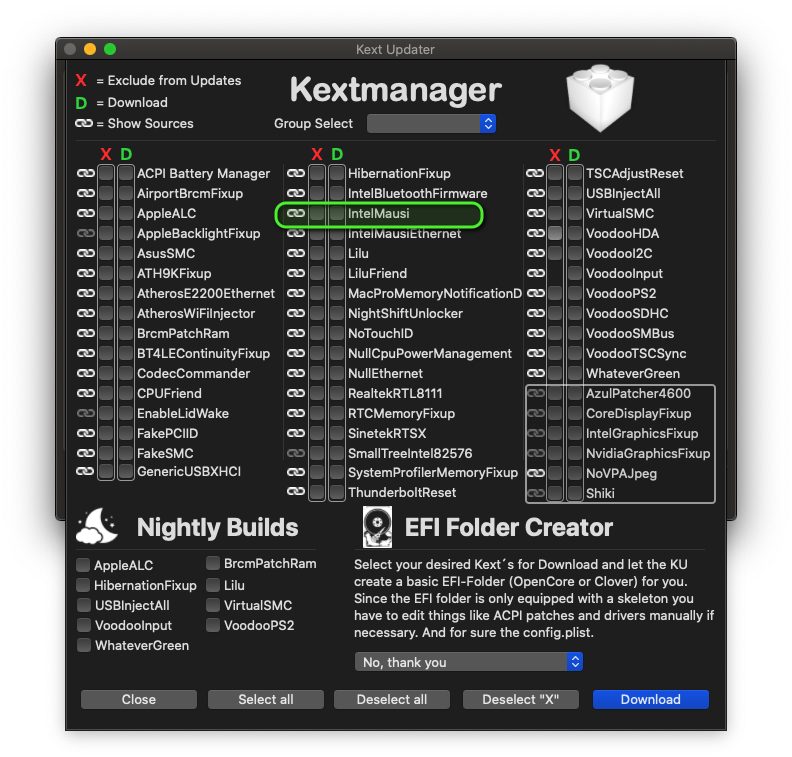
Task: Click the NullCpuPowerManagement kext name
Action: 430,354
